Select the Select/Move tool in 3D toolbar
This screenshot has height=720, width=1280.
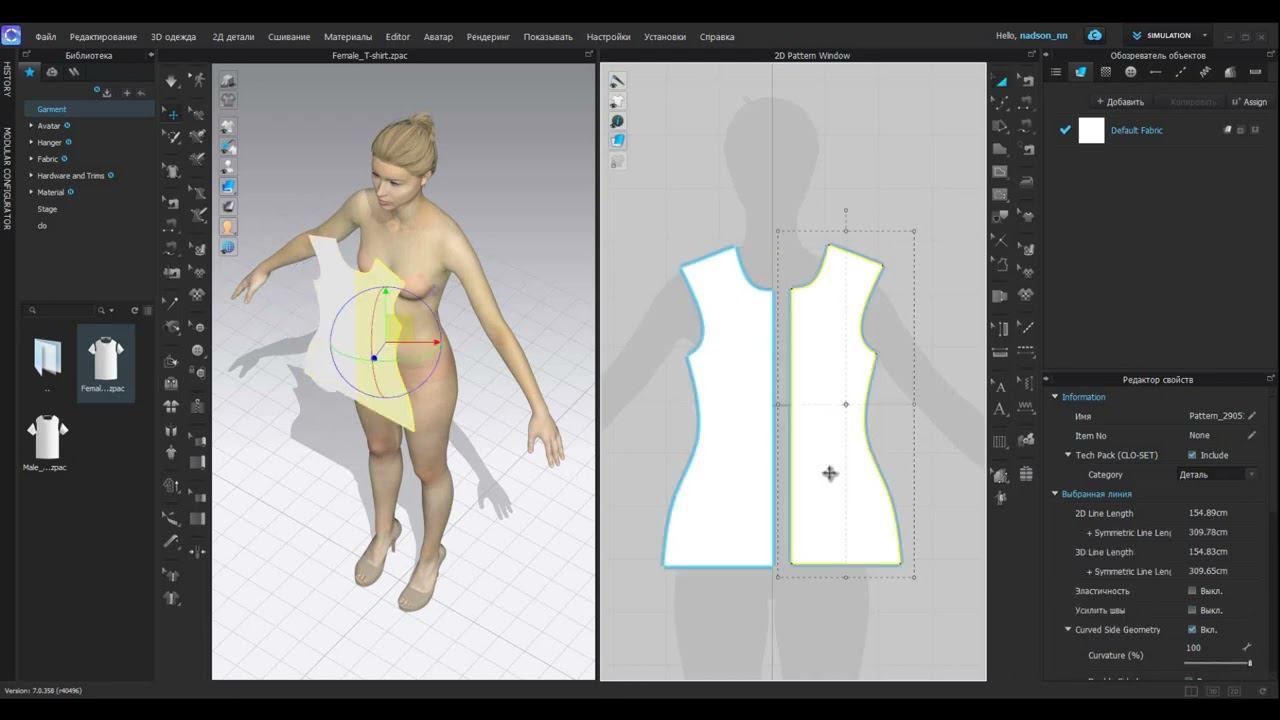172,114
